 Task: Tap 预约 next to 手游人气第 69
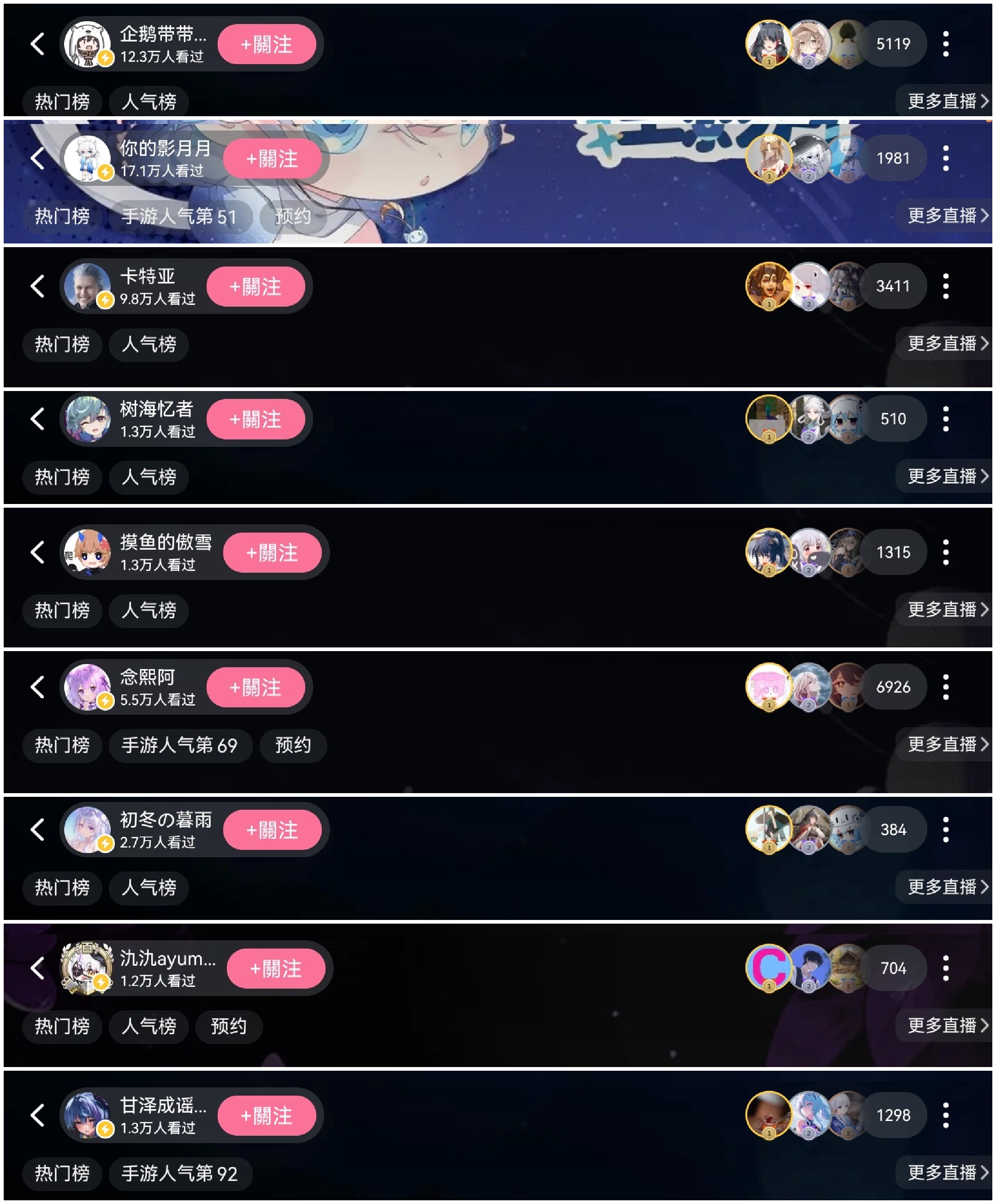(x=293, y=745)
